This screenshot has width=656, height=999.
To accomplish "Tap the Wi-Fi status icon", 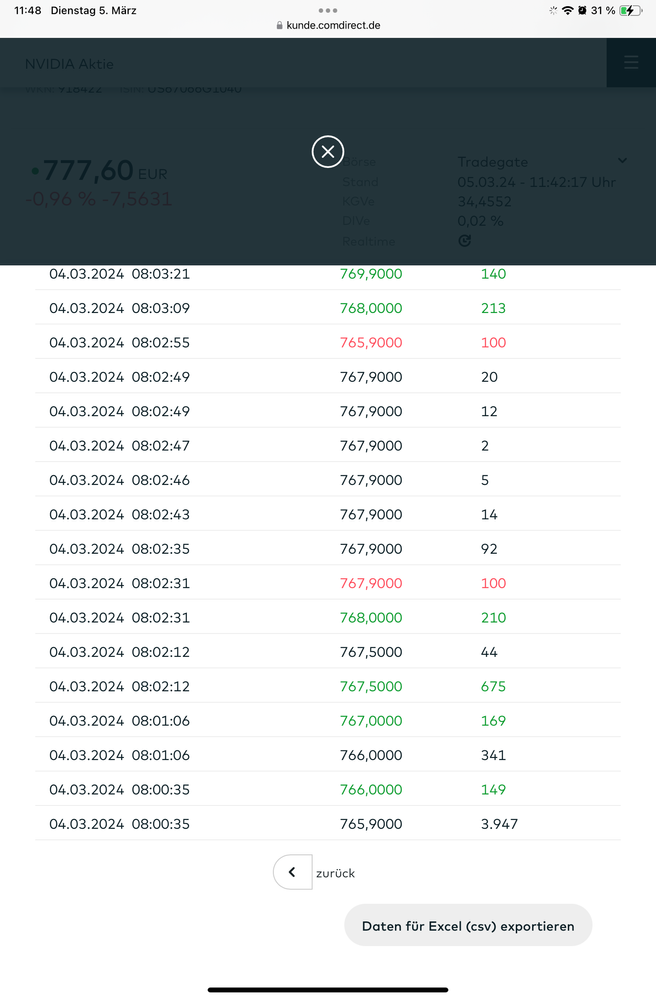I will tap(567, 10).
